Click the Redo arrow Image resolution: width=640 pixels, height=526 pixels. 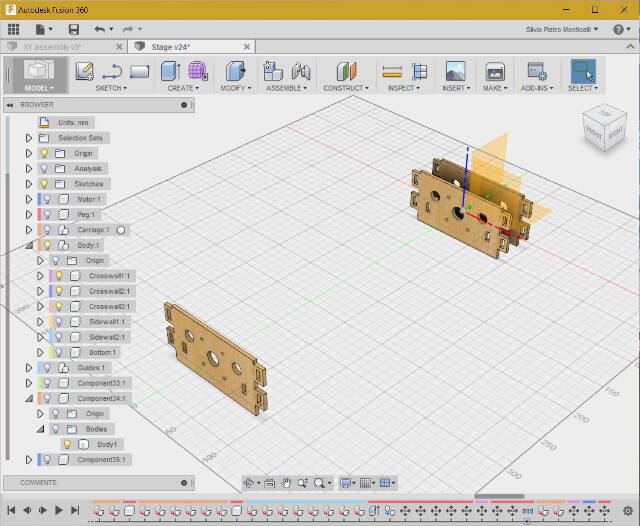[x=128, y=29]
